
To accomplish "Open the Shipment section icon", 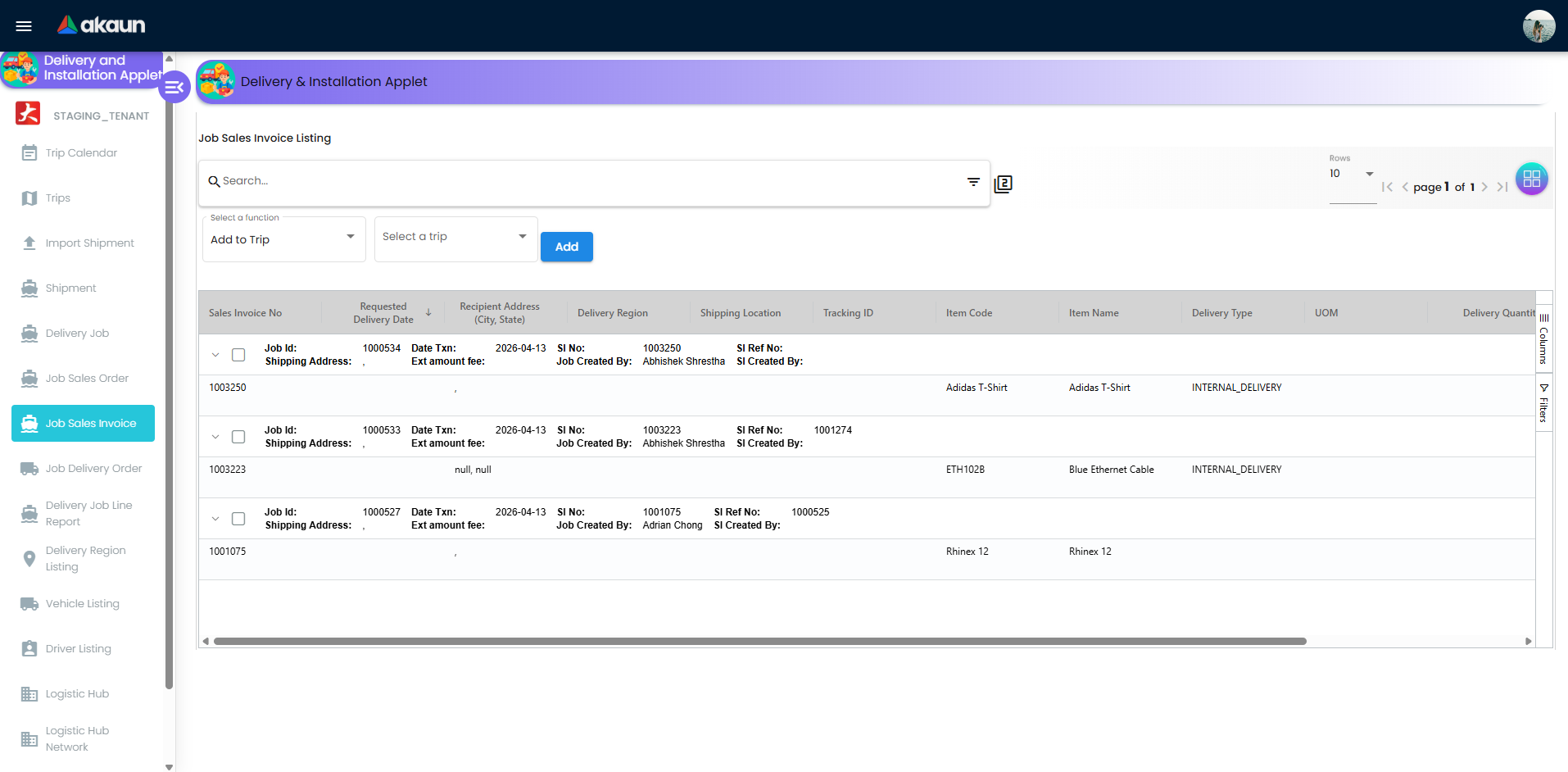I will click(29, 288).
